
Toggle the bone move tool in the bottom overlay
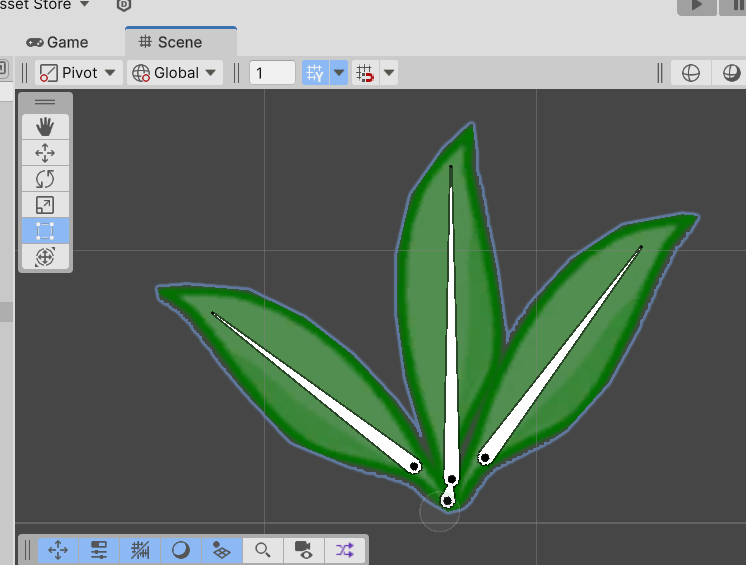click(58, 550)
